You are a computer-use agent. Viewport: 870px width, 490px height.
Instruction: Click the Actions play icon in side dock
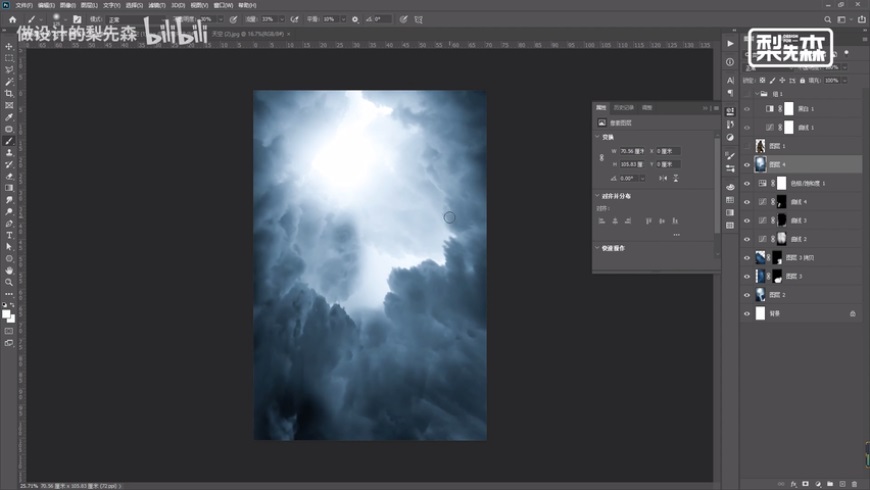[730, 43]
